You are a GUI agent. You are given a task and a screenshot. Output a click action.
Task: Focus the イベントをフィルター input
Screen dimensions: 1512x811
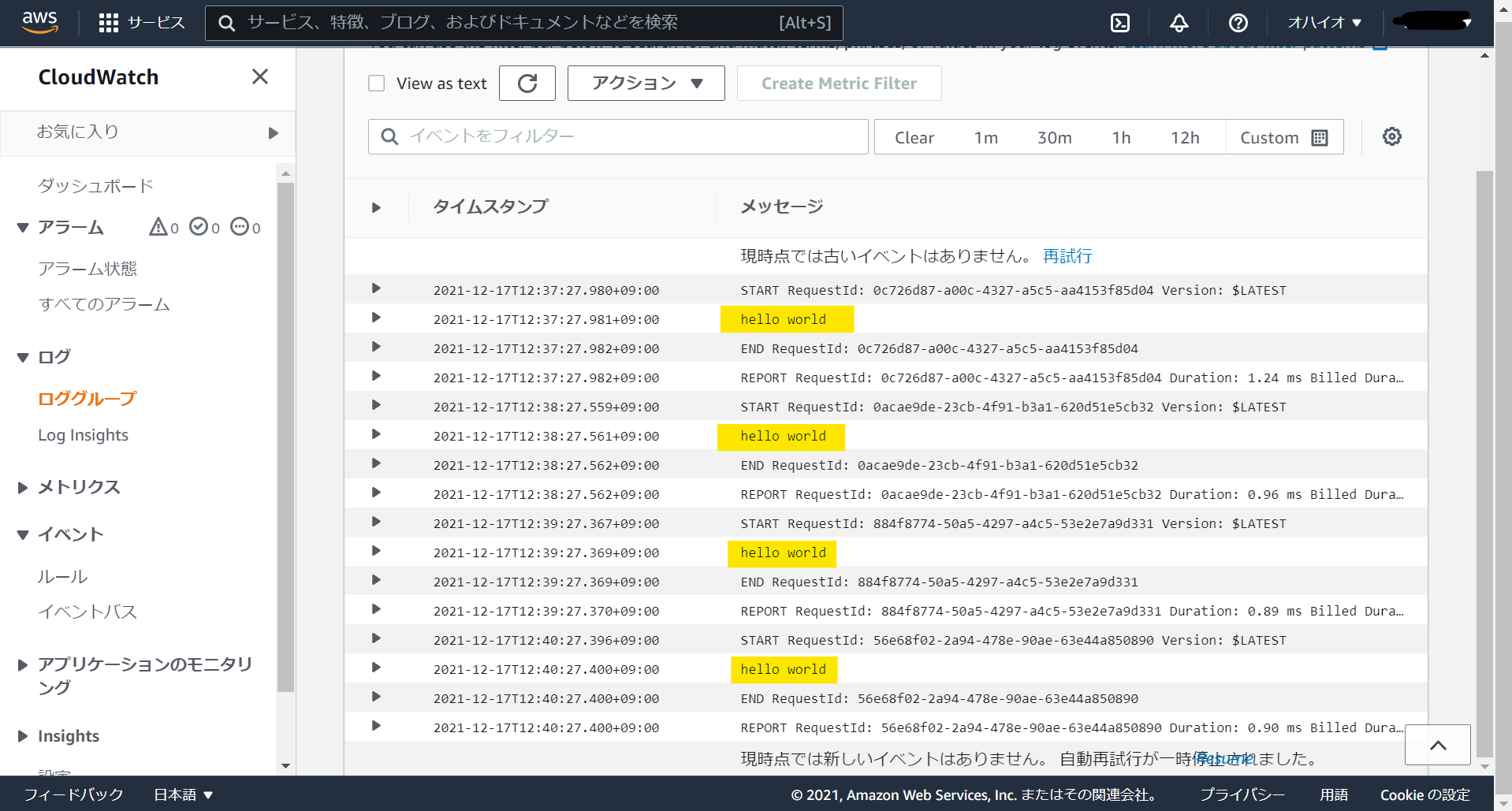(x=618, y=136)
